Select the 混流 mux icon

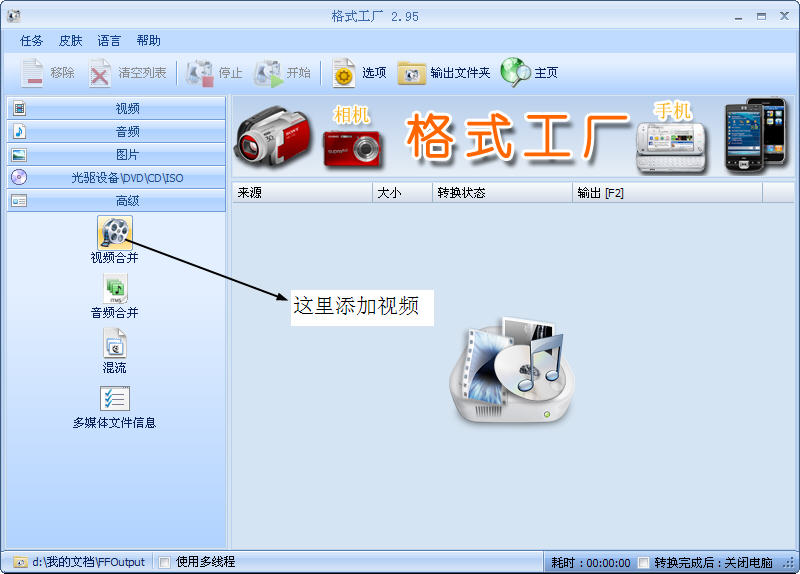pos(115,343)
